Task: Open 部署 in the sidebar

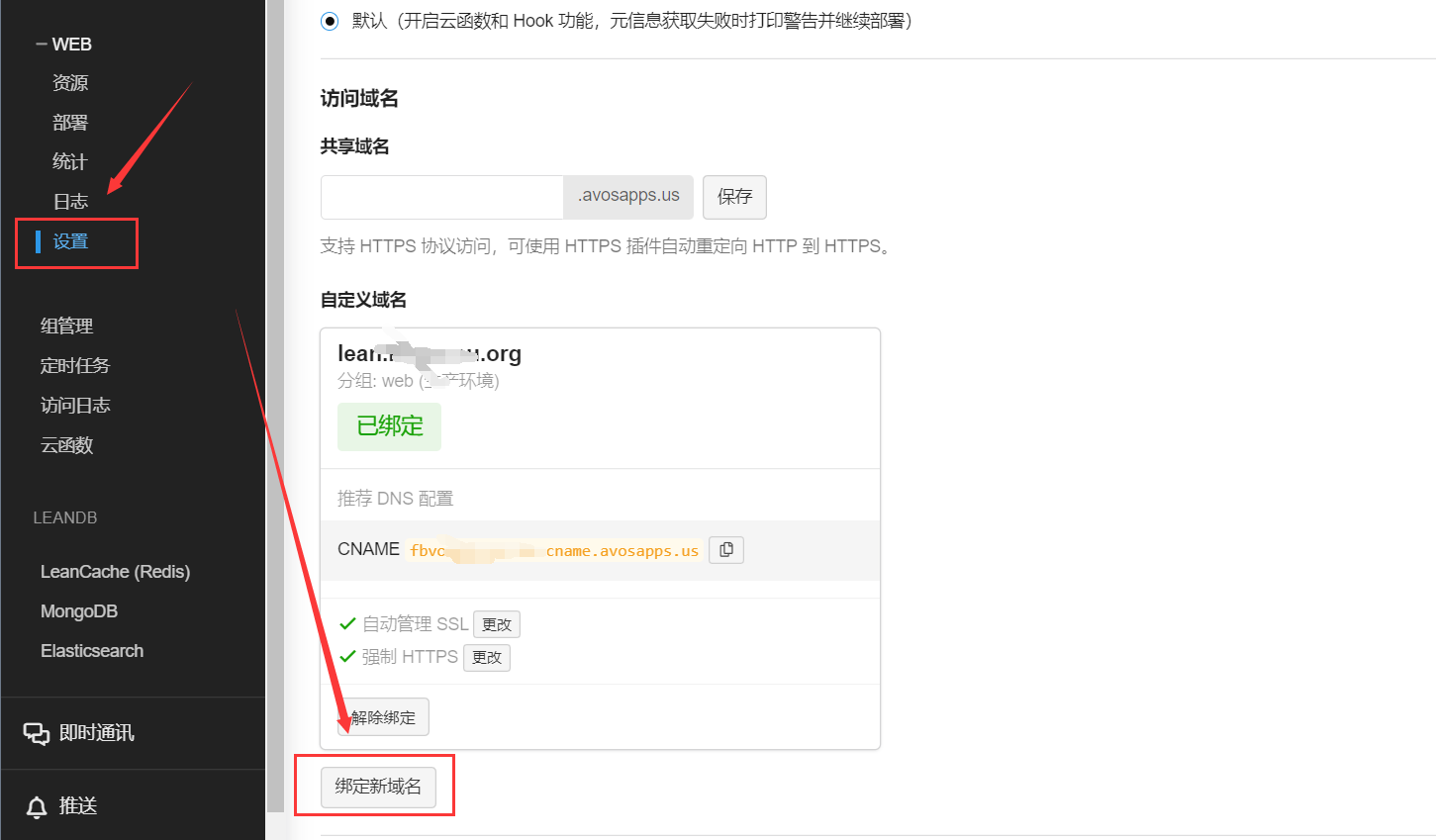Action: click(70, 123)
